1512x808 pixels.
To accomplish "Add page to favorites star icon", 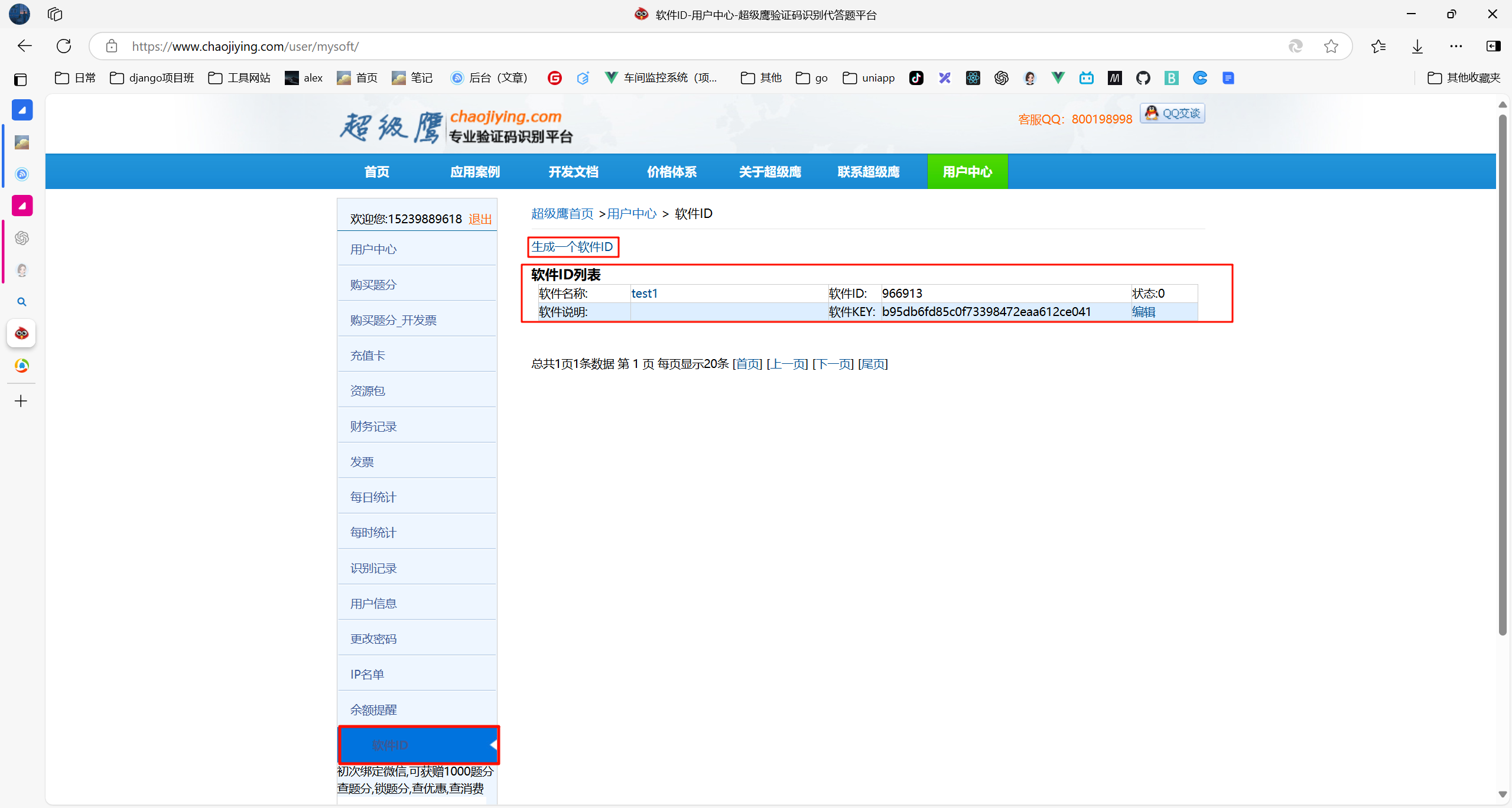I will (x=1331, y=46).
